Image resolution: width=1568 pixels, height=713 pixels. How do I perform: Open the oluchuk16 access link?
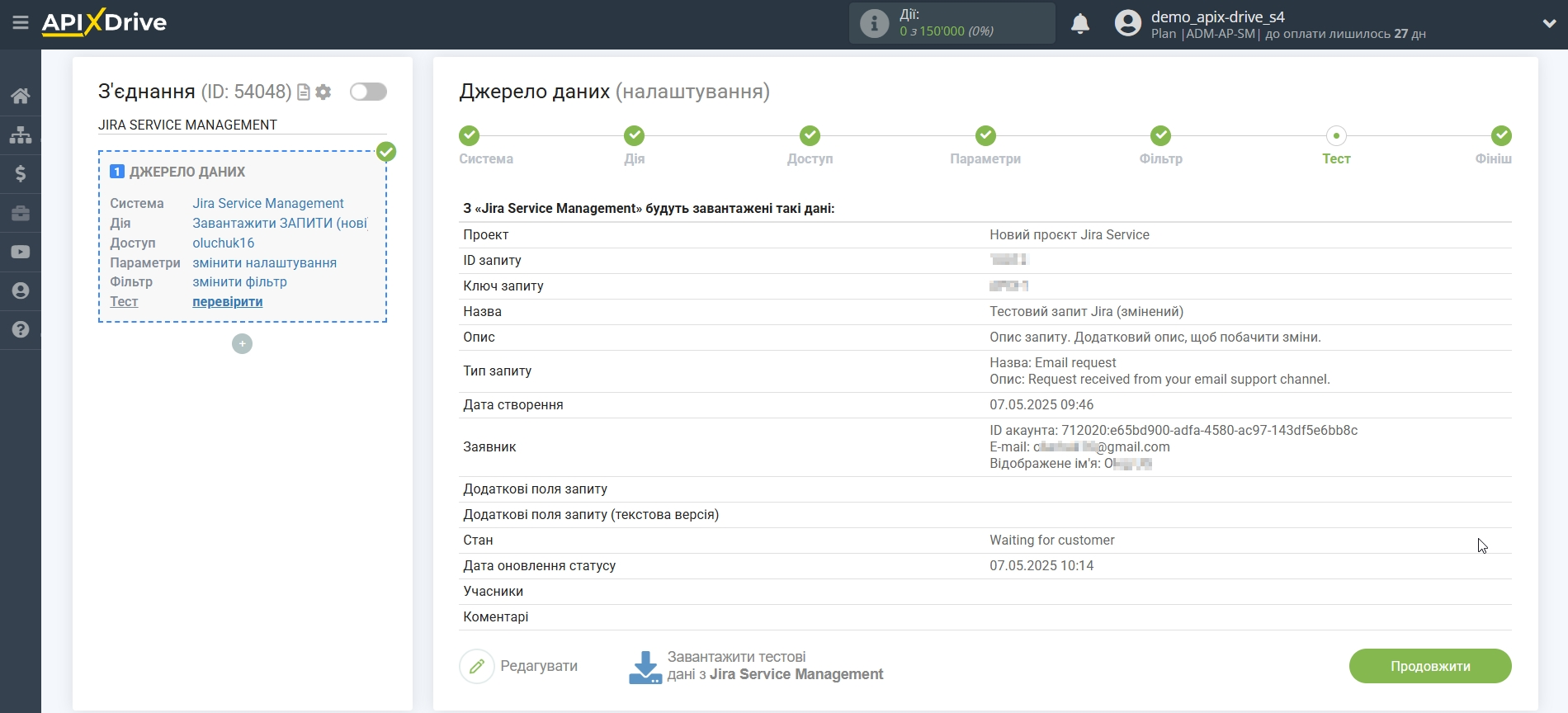tap(224, 243)
